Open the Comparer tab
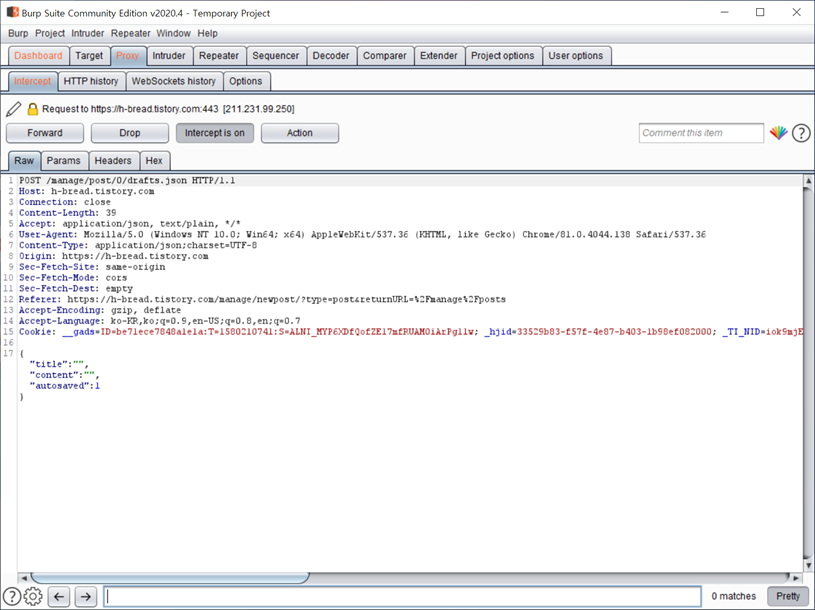The image size is (815, 610). coord(385,56)
